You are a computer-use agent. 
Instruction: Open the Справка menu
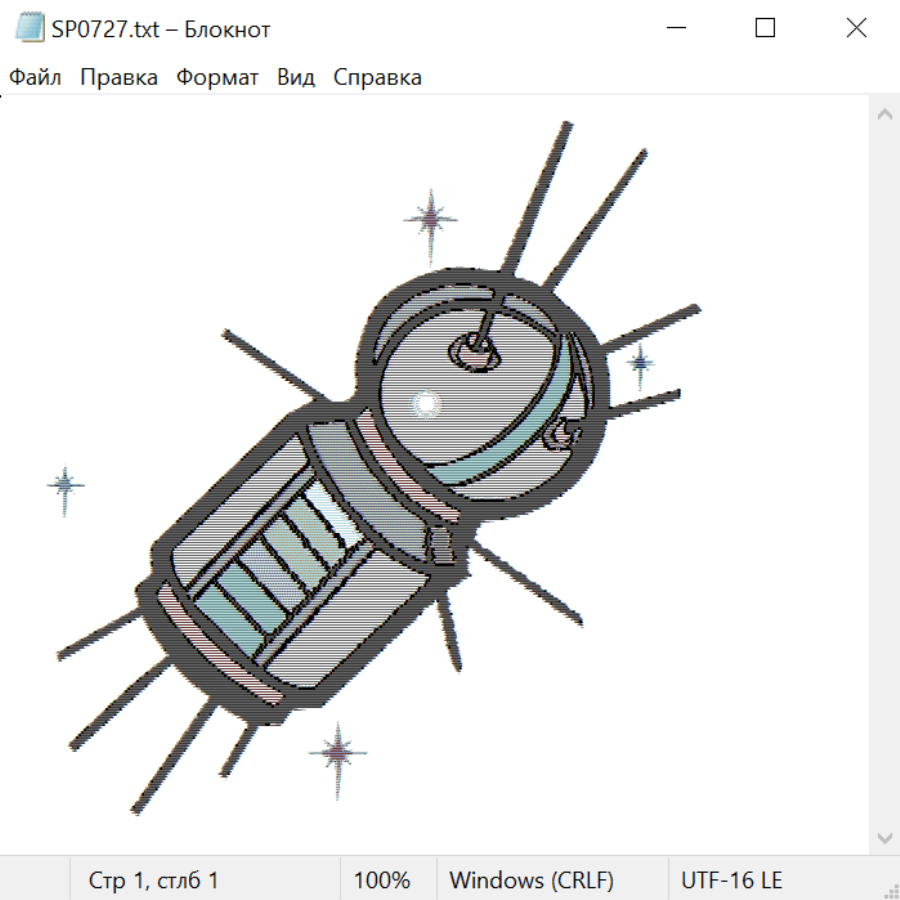[377, 78]
